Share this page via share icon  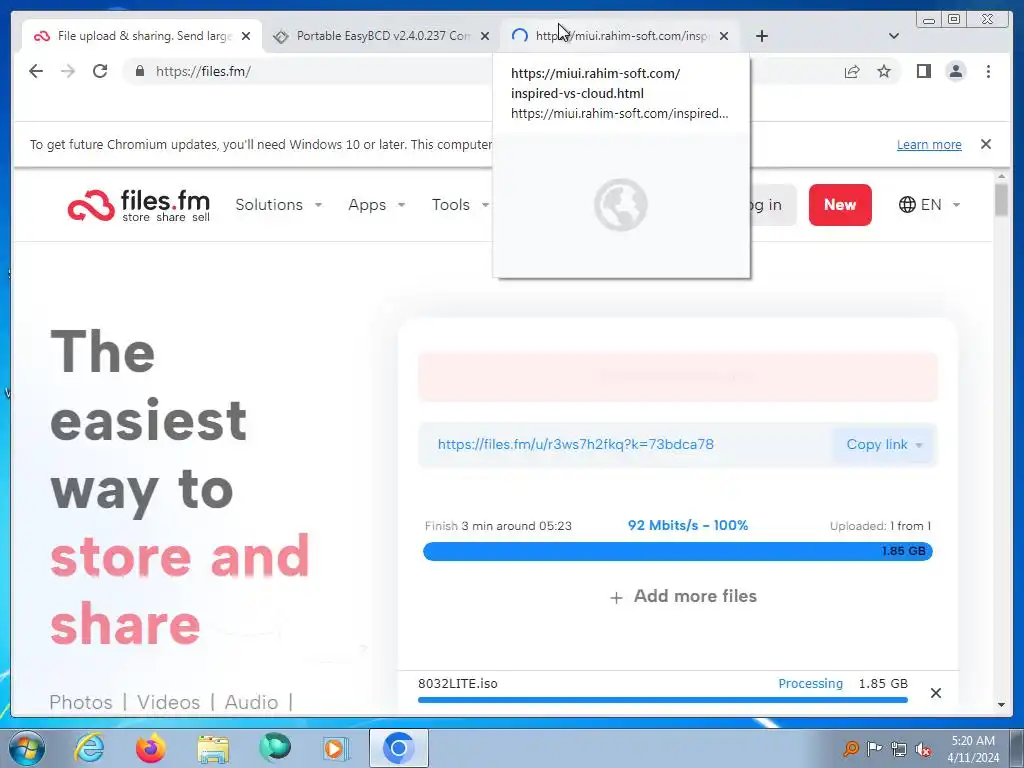[x=852, y=71]
